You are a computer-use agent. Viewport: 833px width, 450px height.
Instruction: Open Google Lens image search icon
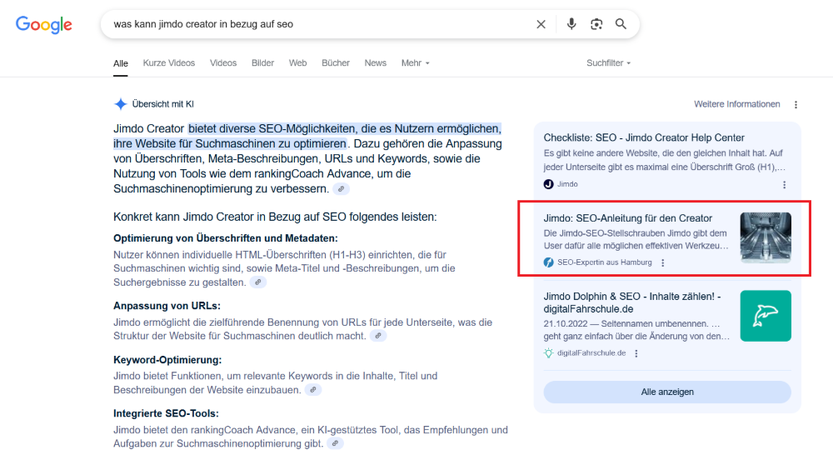(596, 24)
